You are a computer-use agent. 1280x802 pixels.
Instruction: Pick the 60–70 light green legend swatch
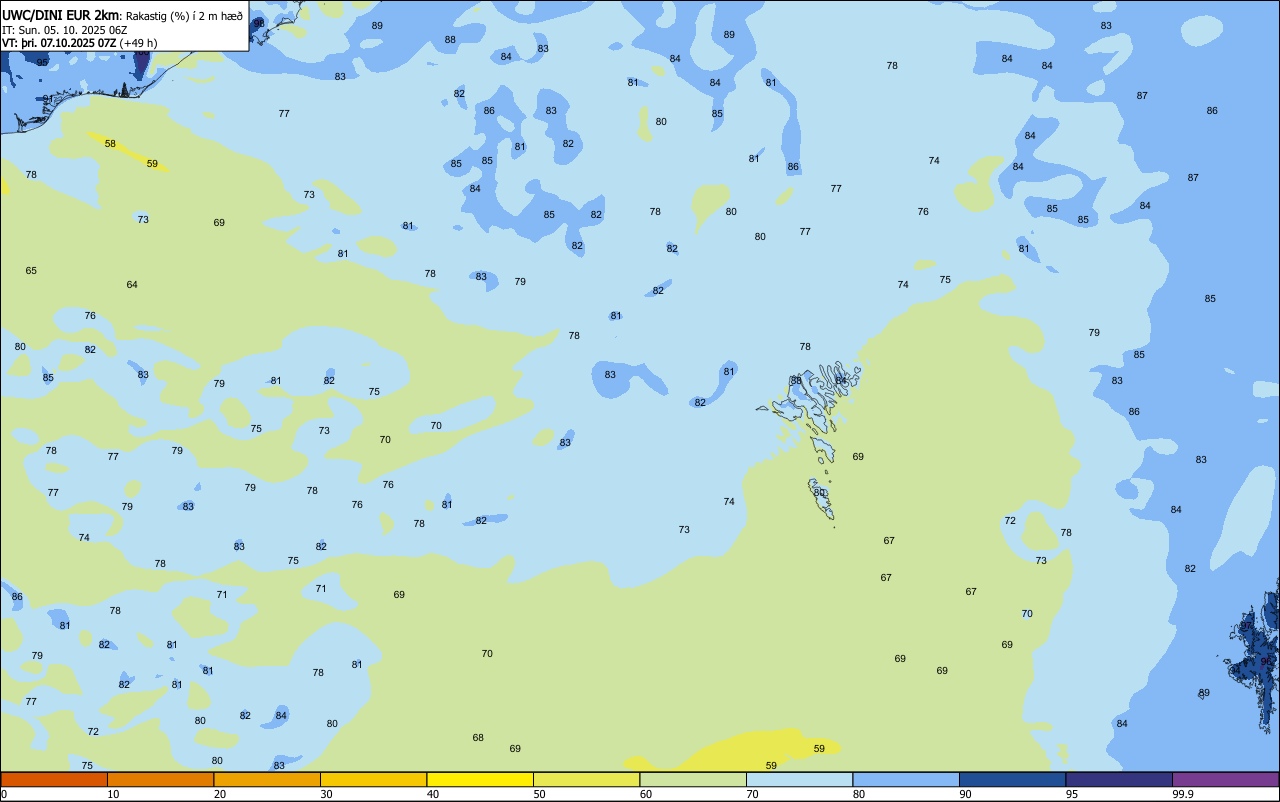click(x=693, y=779)
